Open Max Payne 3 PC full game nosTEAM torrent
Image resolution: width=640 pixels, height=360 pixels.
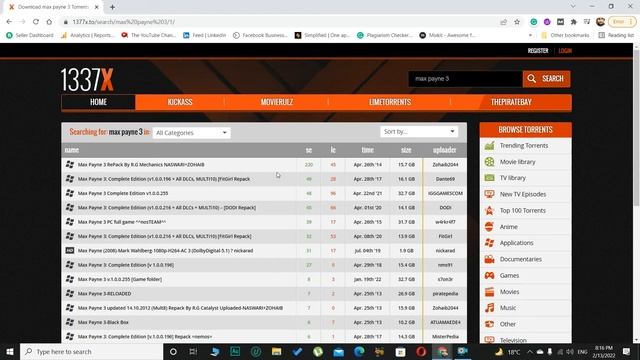click(122, 222)
